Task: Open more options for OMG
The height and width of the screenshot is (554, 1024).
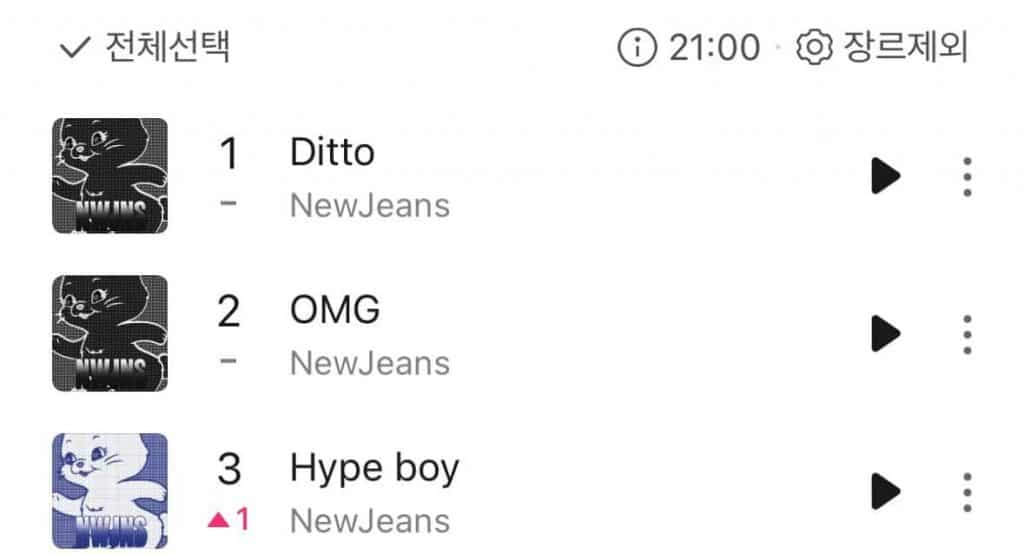Action: [x=966, y=334]
